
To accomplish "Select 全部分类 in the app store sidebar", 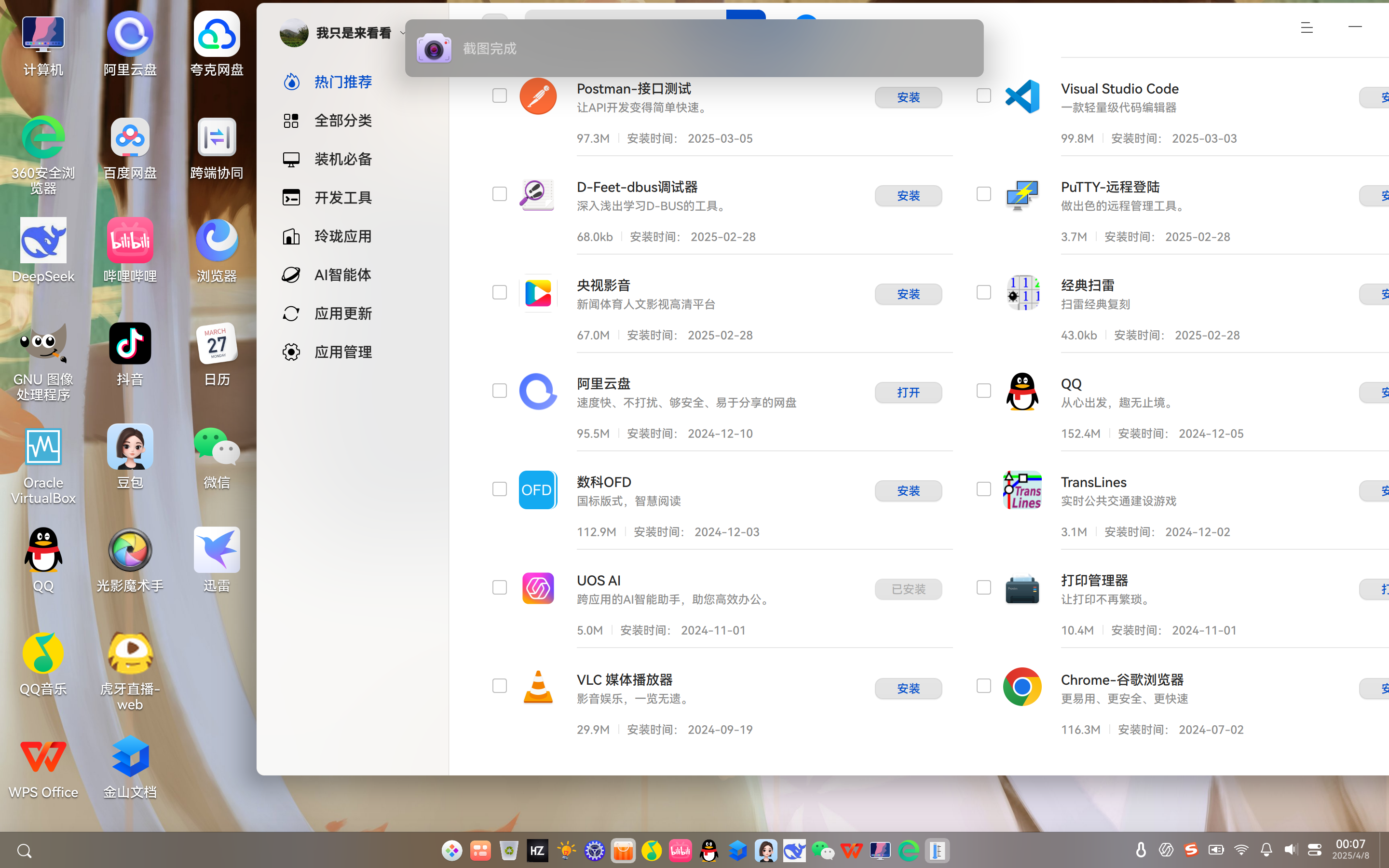I will [327, 121].
